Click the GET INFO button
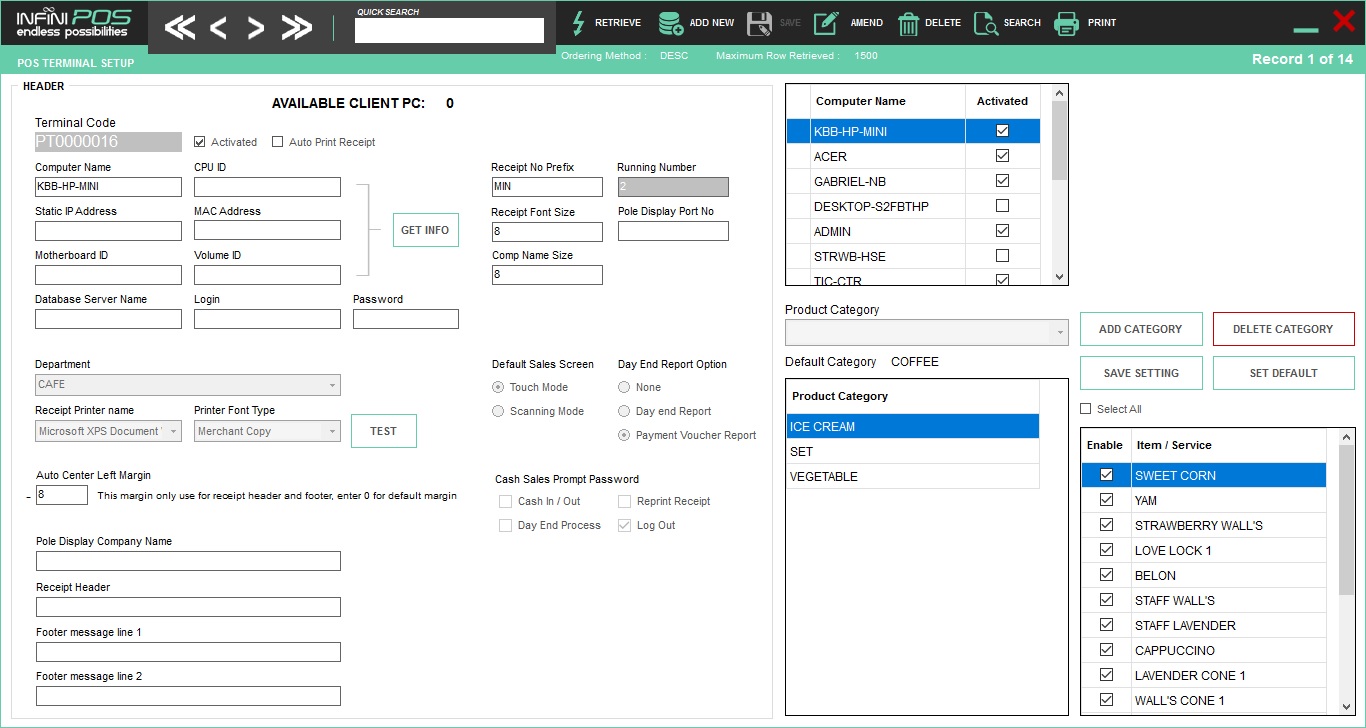This screenshot has width=1366, height=728. [425, 230]
